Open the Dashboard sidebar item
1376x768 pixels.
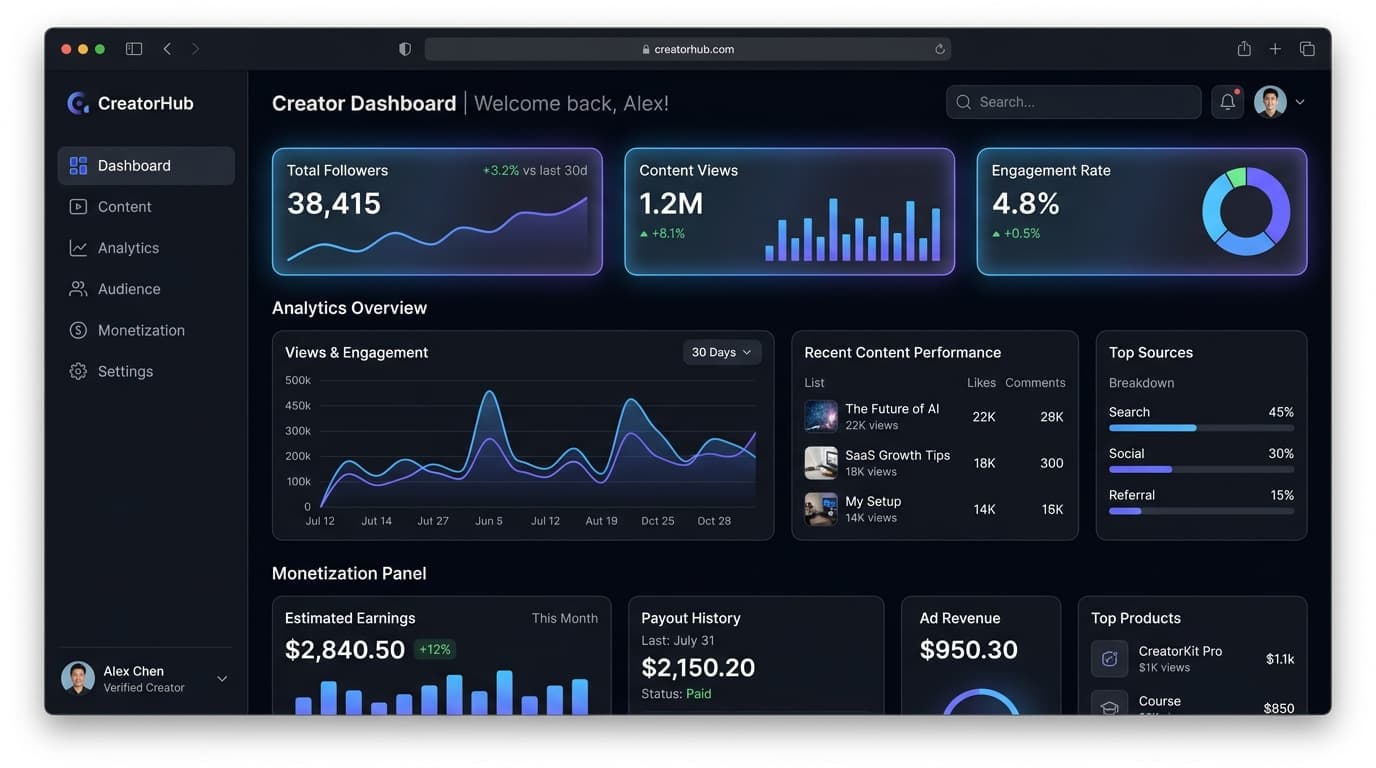point(146,166)
